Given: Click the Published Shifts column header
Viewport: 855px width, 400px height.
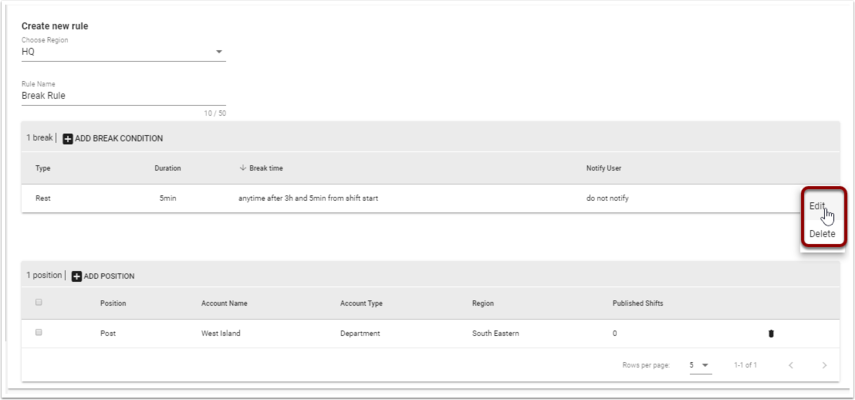Looking at the screenshot, I should pos(637,304).
